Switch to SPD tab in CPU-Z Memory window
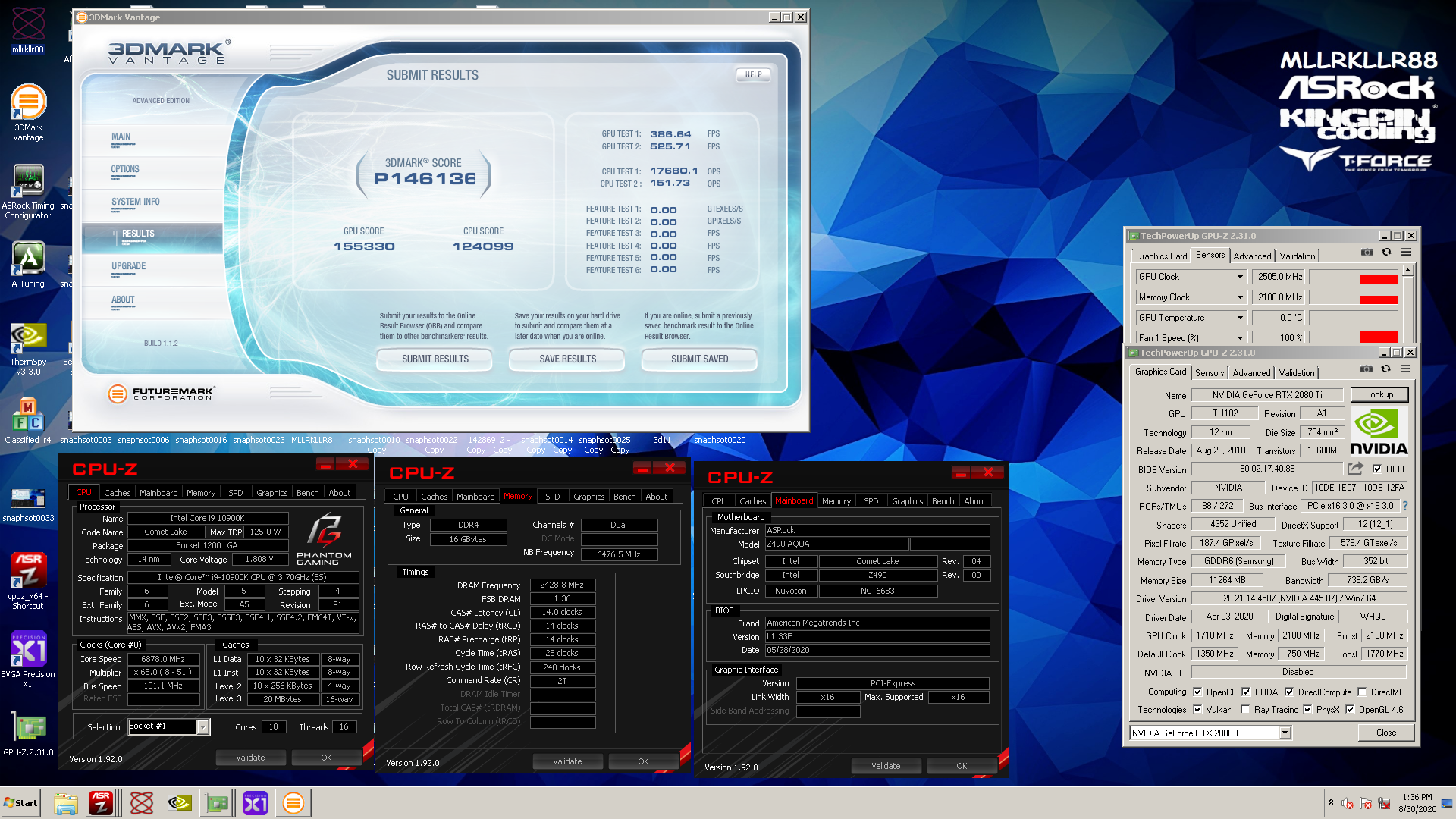This screenshot has width=1456, height=819. [553, 497]
